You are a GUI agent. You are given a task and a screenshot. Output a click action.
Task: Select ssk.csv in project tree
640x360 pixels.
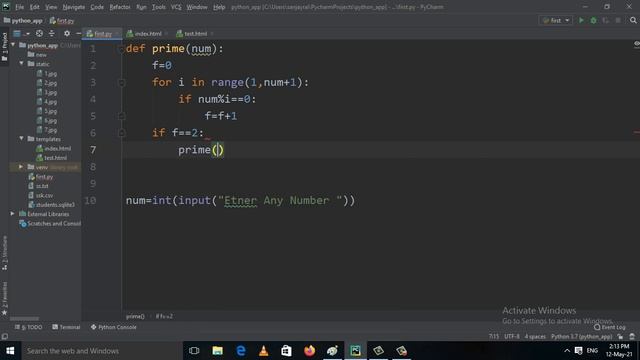[x=40, y=195]
